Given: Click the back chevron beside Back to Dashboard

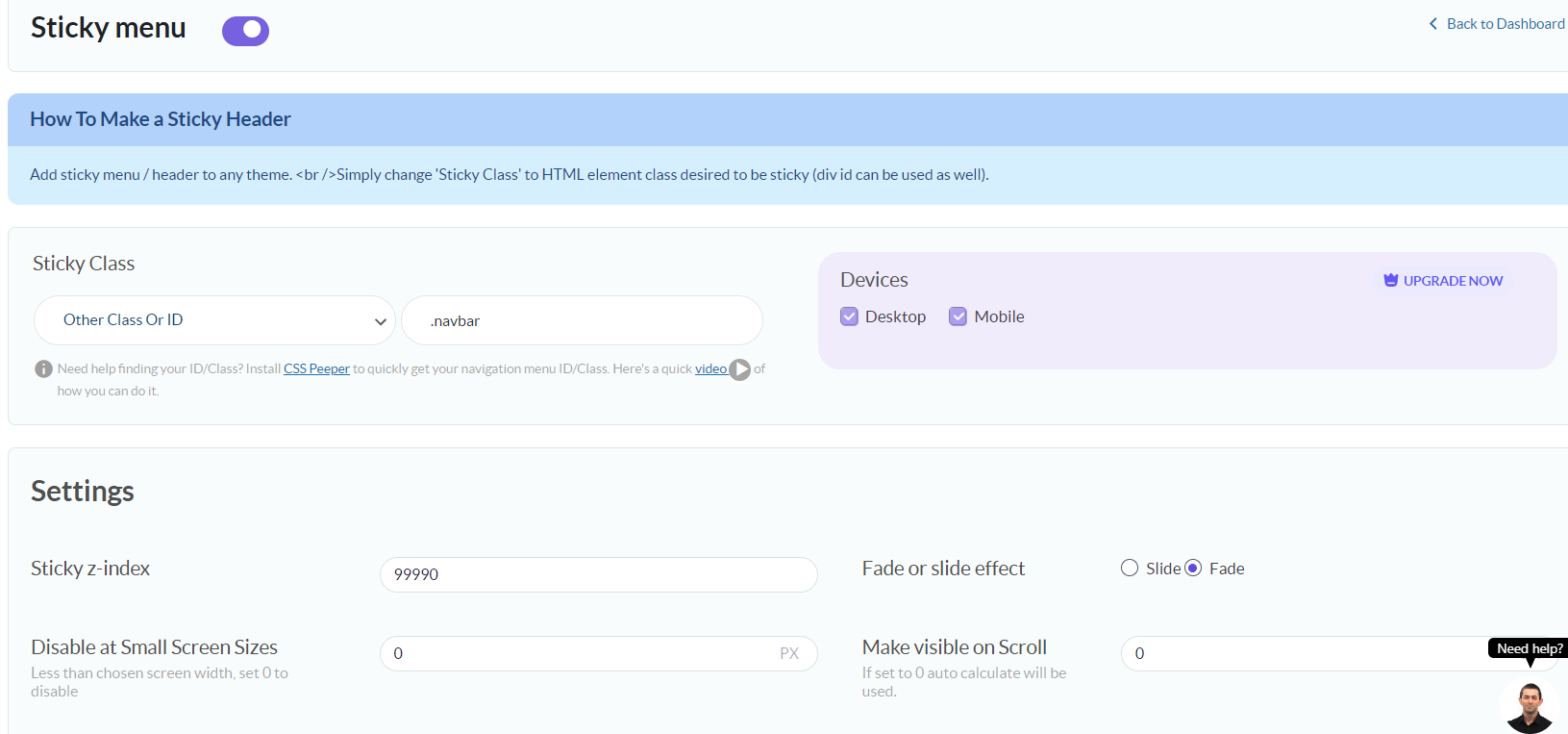Looking at the screenshot, I should [x=1432, y=24].
